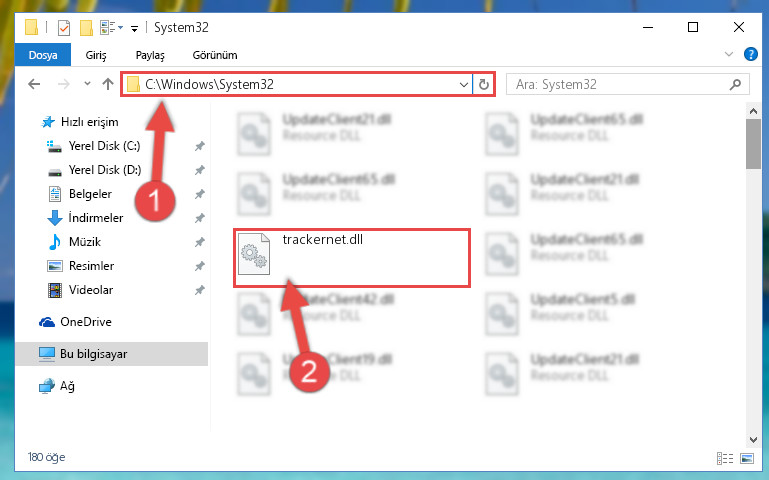Switch to the Görünüm tab
The height and width of the screenshot is (480, 769).
215,55
